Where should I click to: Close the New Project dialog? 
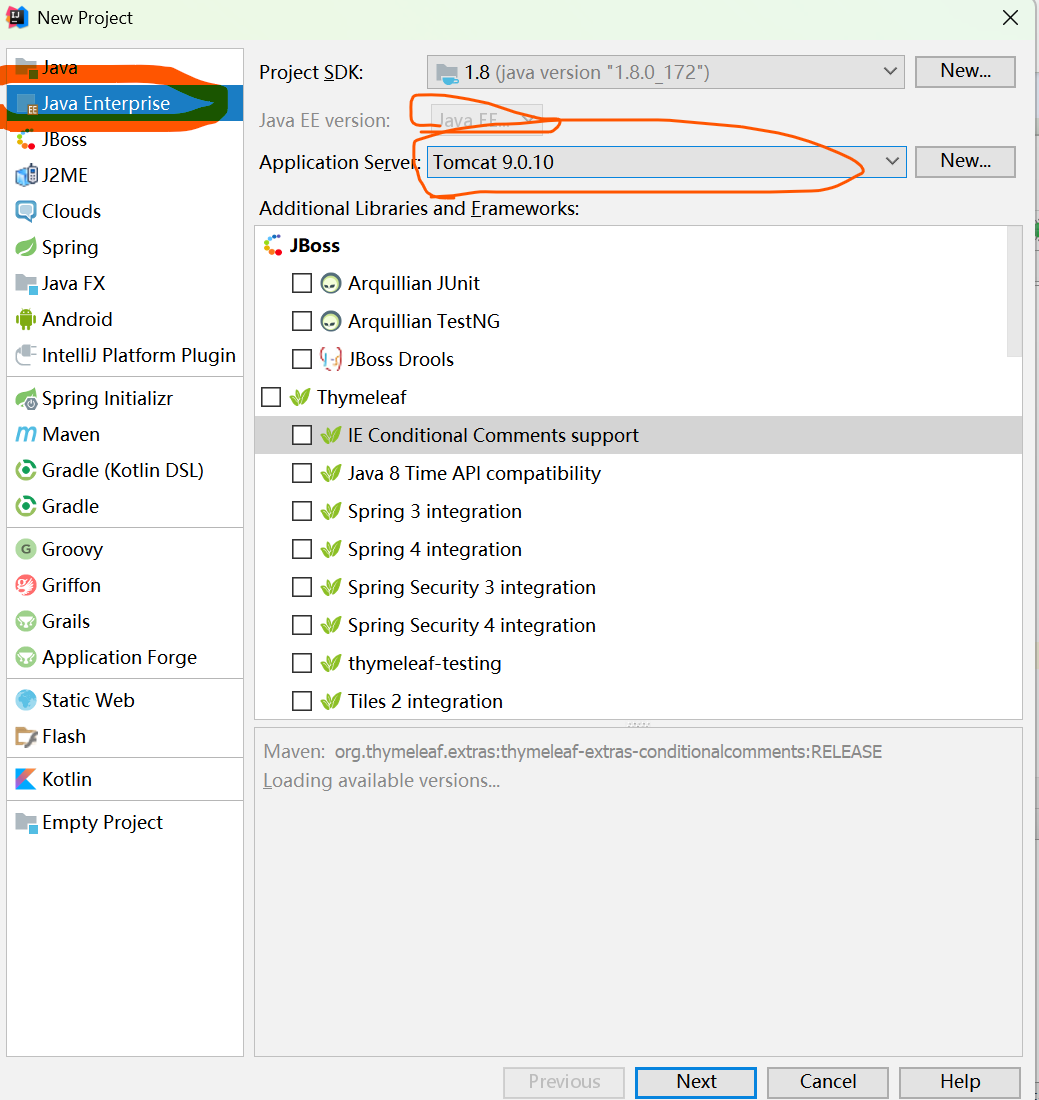click(x=1010, y=18)
